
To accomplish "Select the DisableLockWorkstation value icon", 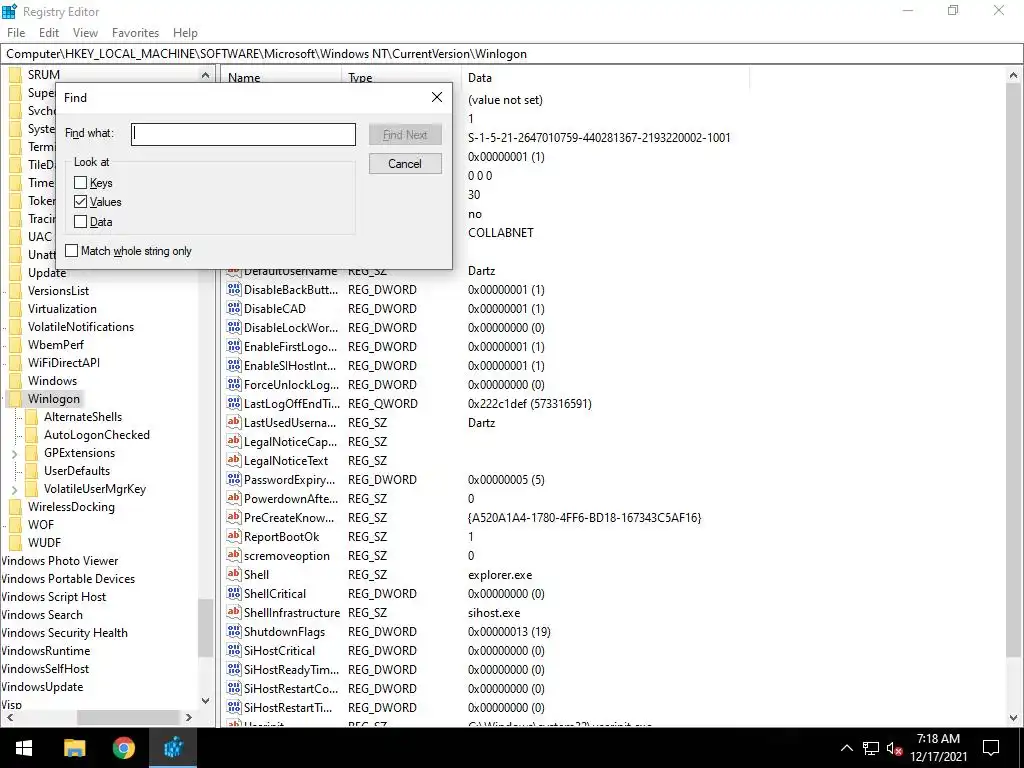I will click(234, 327).
